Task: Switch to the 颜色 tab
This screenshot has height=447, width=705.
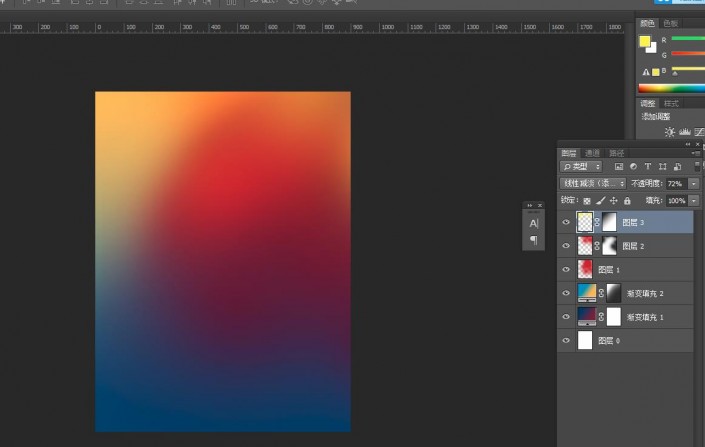Action: coord(647,23)
